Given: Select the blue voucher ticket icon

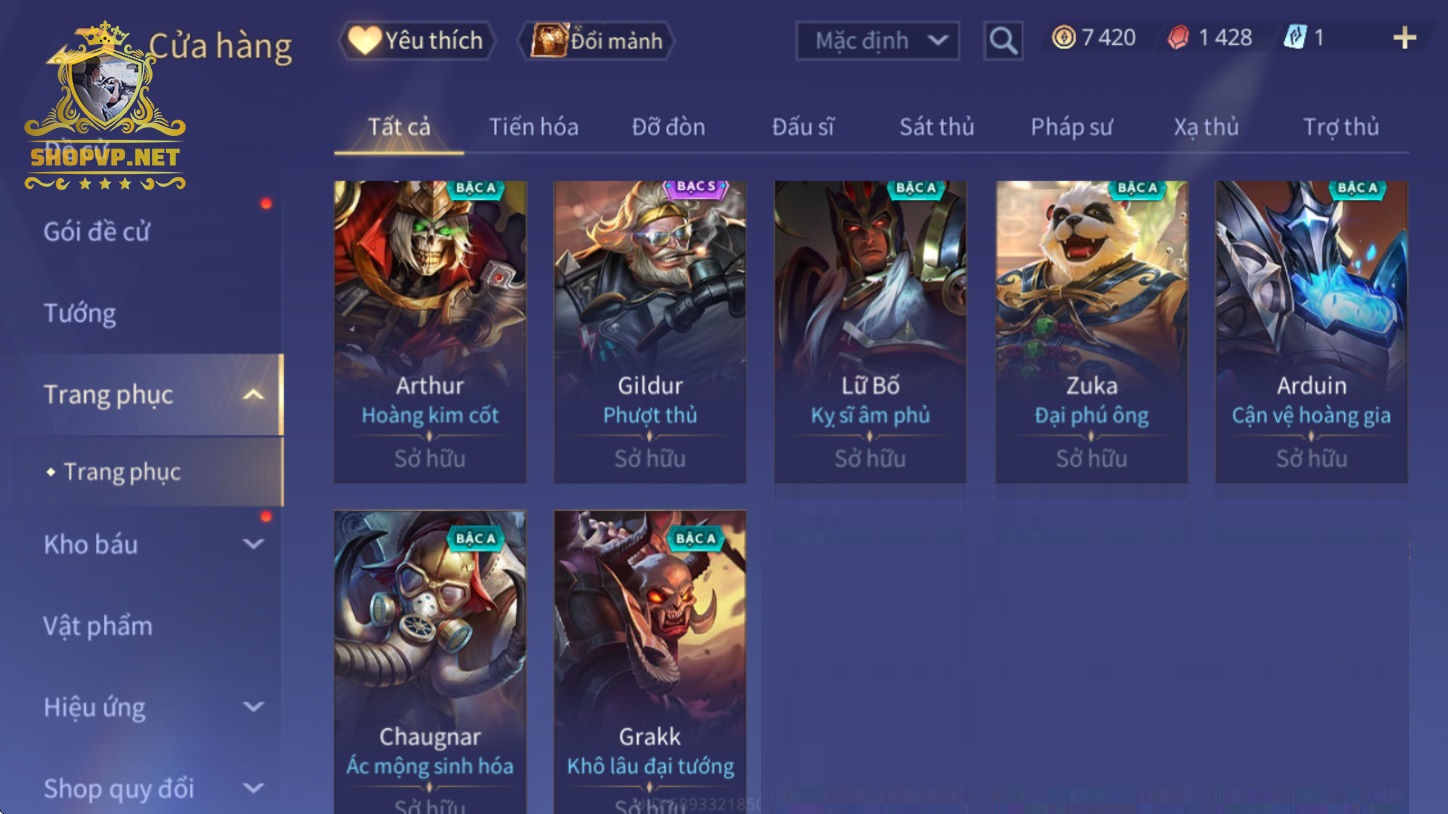Looking at the screenshot, I should [x=1295, y=38].
